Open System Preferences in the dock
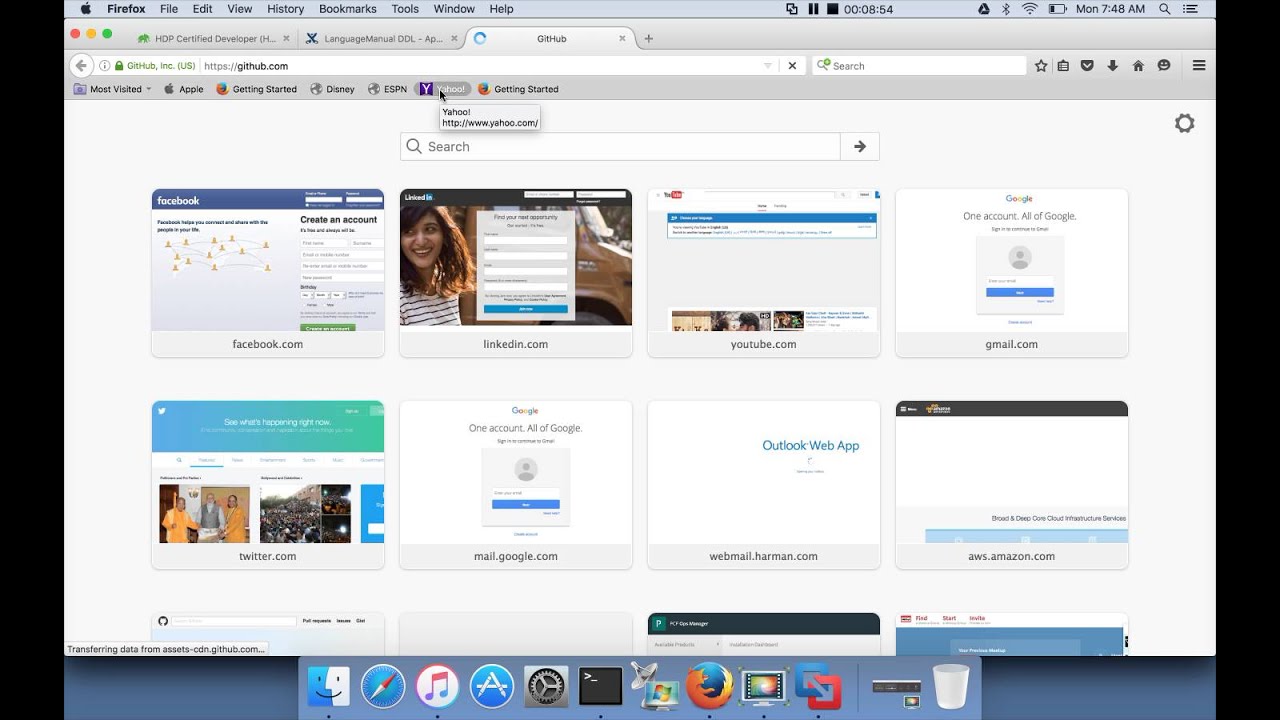Image resolution: width=1280 pixels, height=720 pixels. [546, 687]
